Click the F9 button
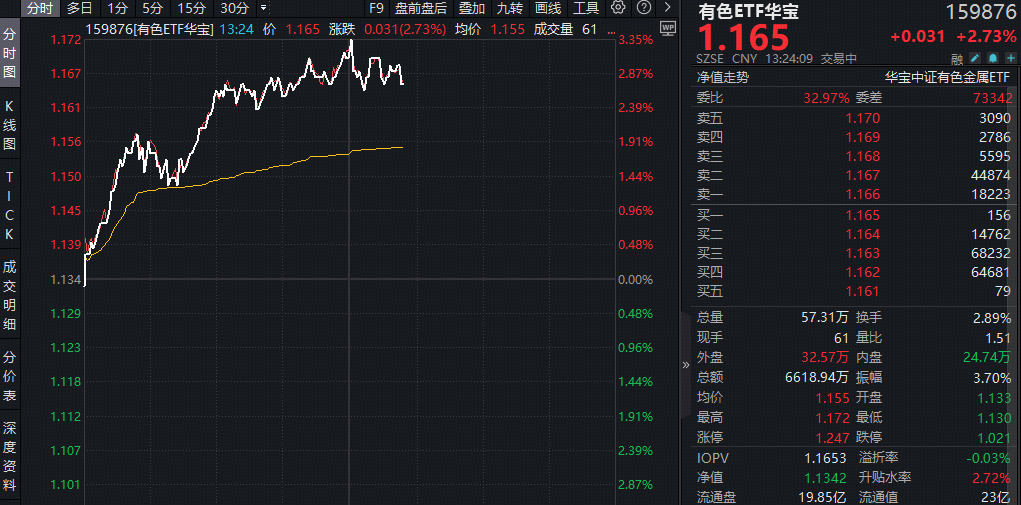Viewport: 1021px width, 505px height. (x=376, y=8)
